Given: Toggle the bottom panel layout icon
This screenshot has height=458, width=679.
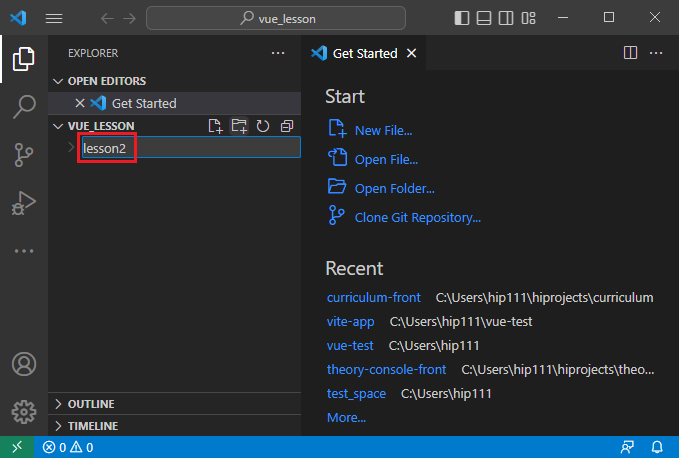Looking at the screenshot, I should click(484, 18).
